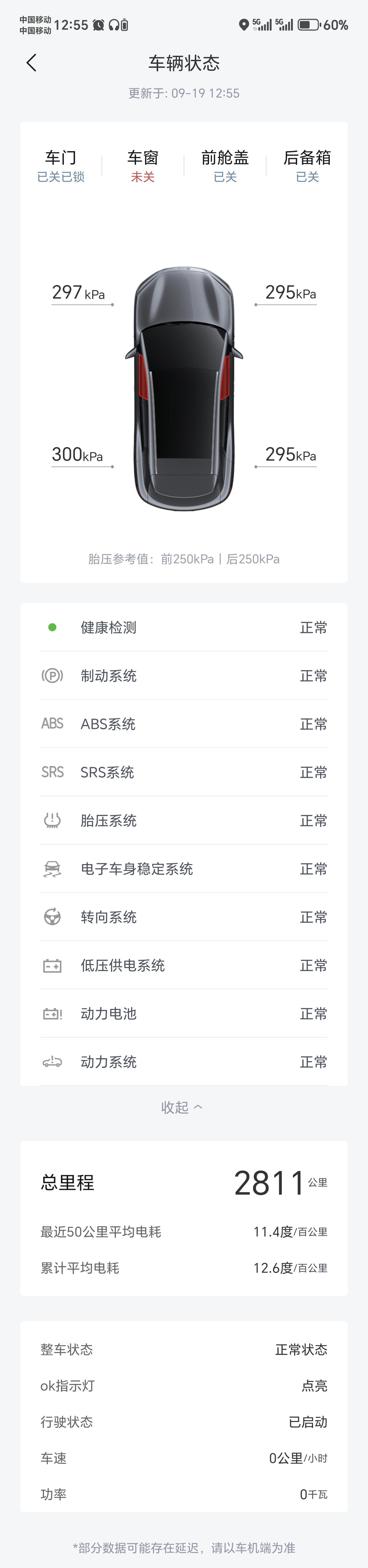Tap the 总里程 total mileage row

click(x=184, y=1183)
